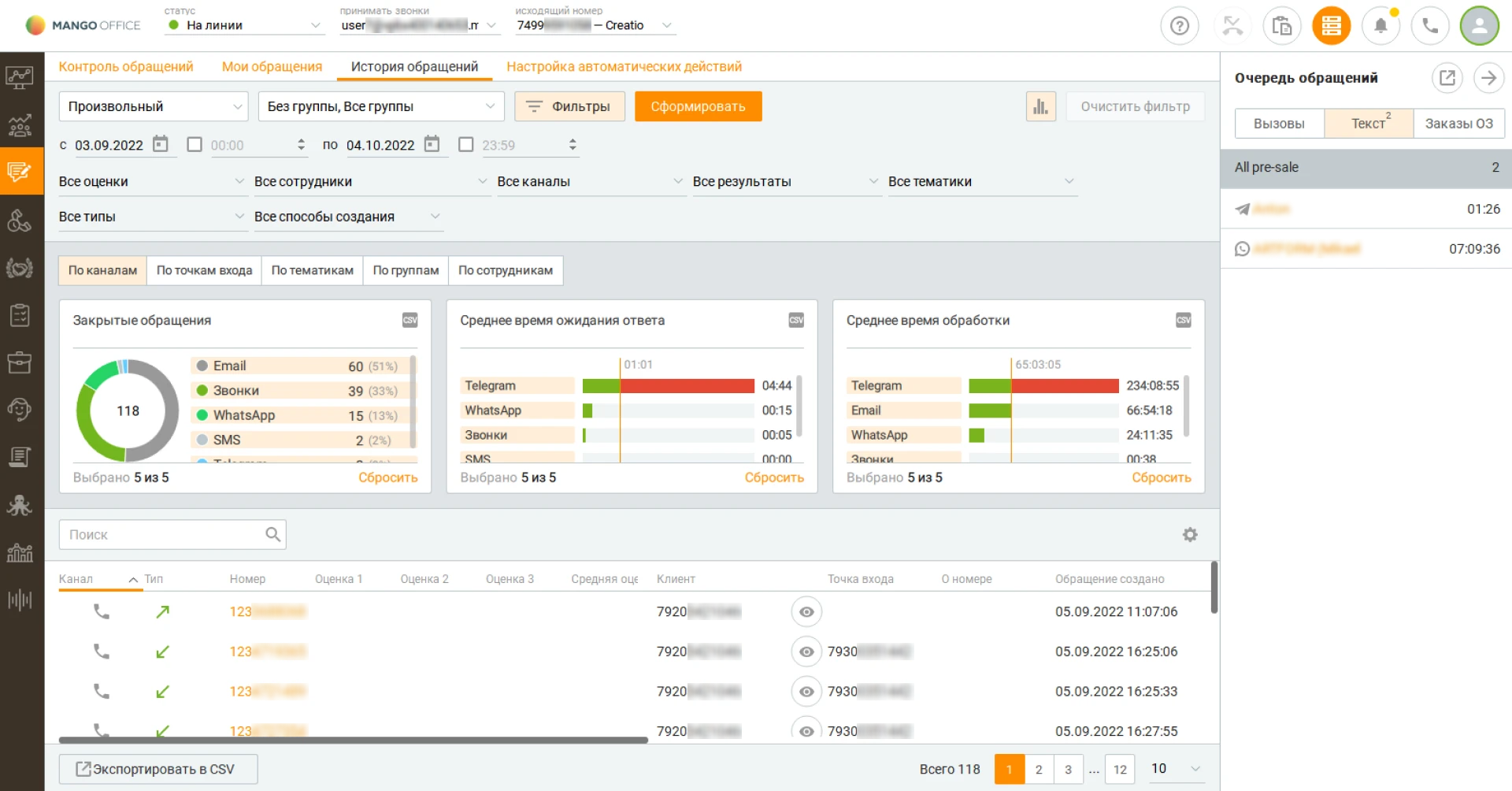This screenshot has width=1512, height=791.
Task: Click the vertical table scrollbar
Action: tap(1214, 588)
